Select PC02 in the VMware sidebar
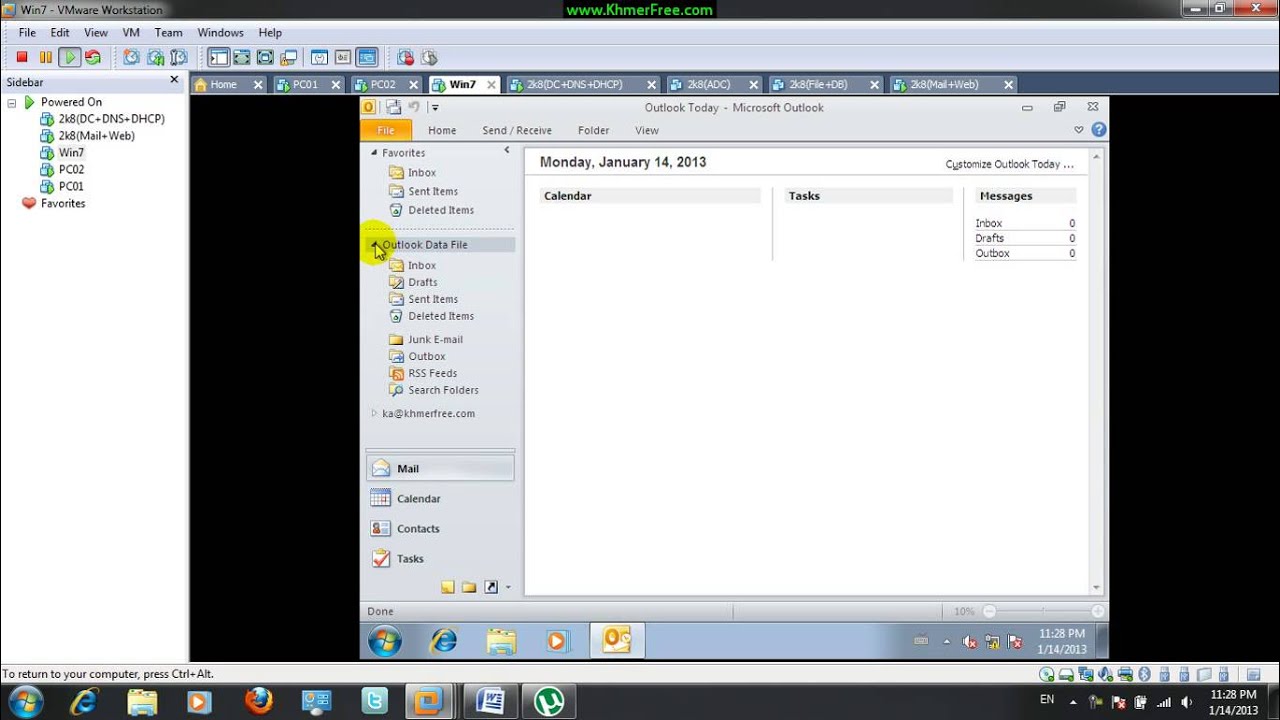Viewport: 1280px width, 720px height. click(71, 169)
